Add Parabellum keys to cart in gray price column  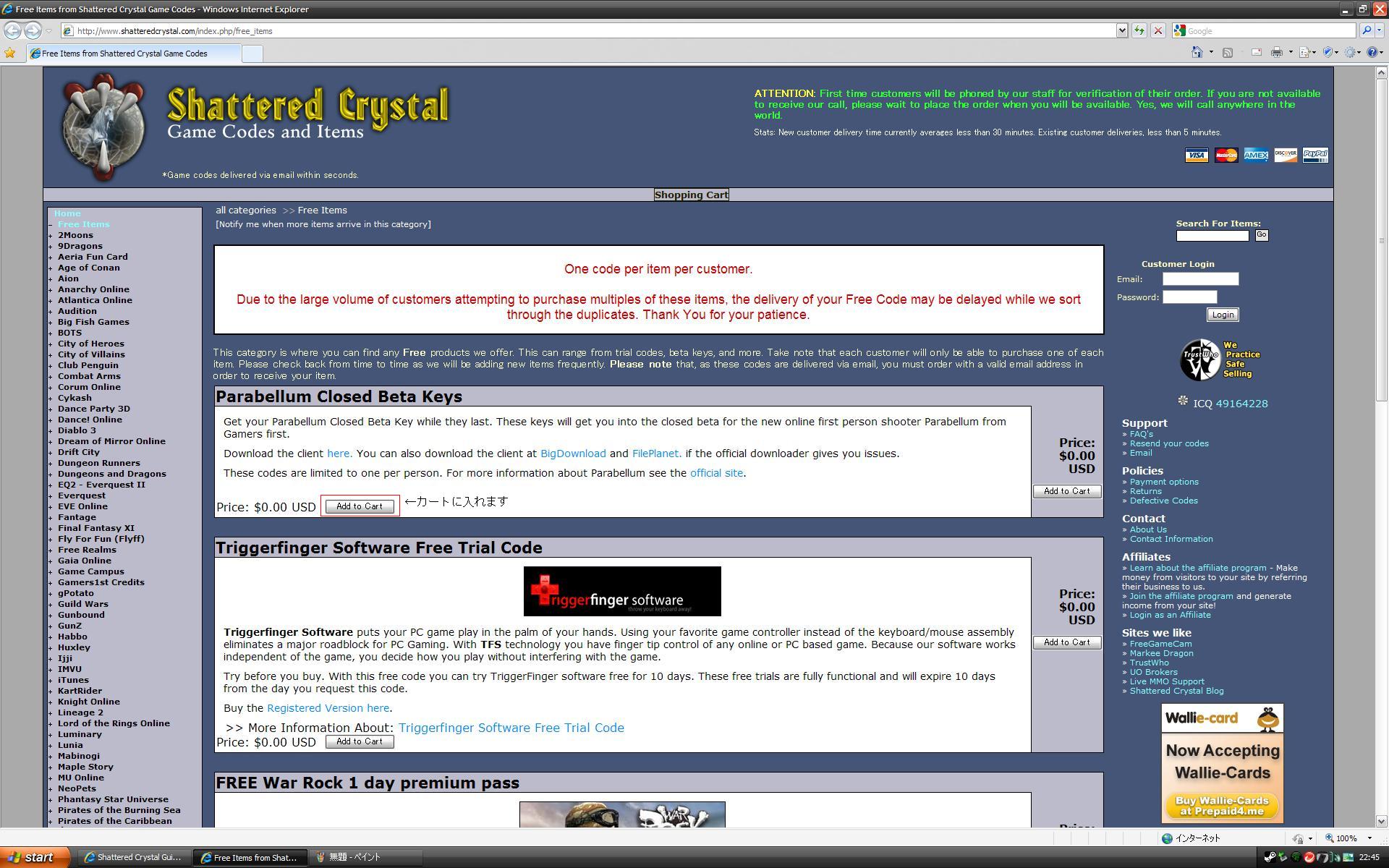[x=1067, y=491]
